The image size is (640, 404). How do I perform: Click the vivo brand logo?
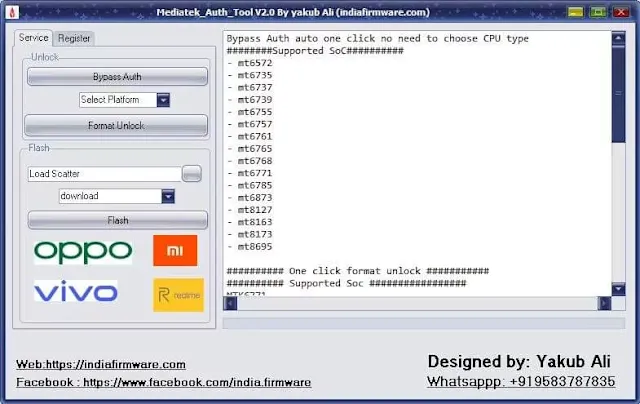pos(76,291)
